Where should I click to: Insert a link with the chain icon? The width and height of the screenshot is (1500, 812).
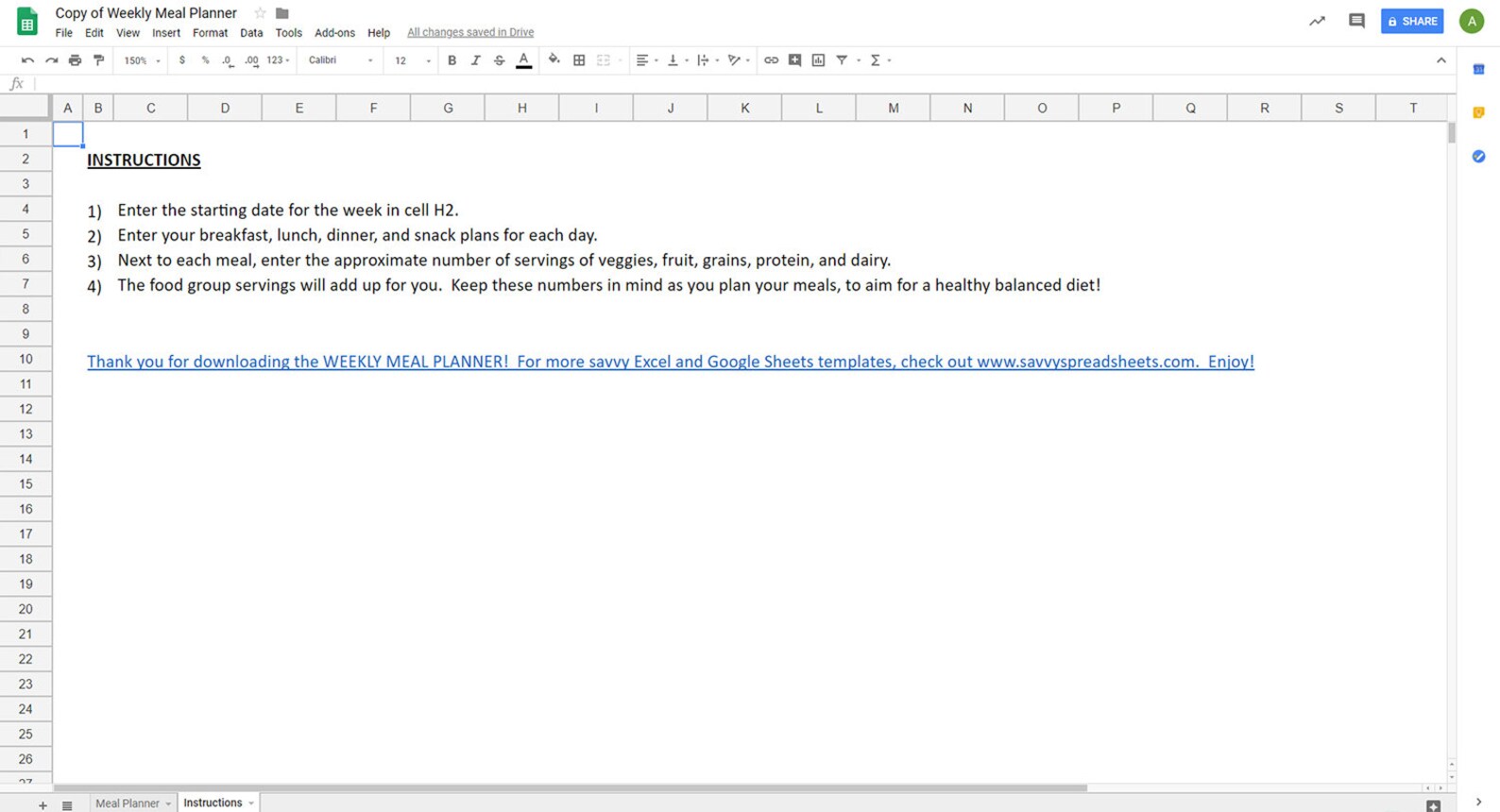(x=771, y=60)
